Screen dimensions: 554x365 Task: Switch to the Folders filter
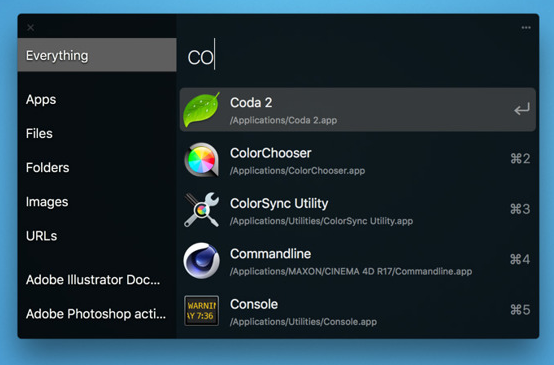[x=47, y=167]
